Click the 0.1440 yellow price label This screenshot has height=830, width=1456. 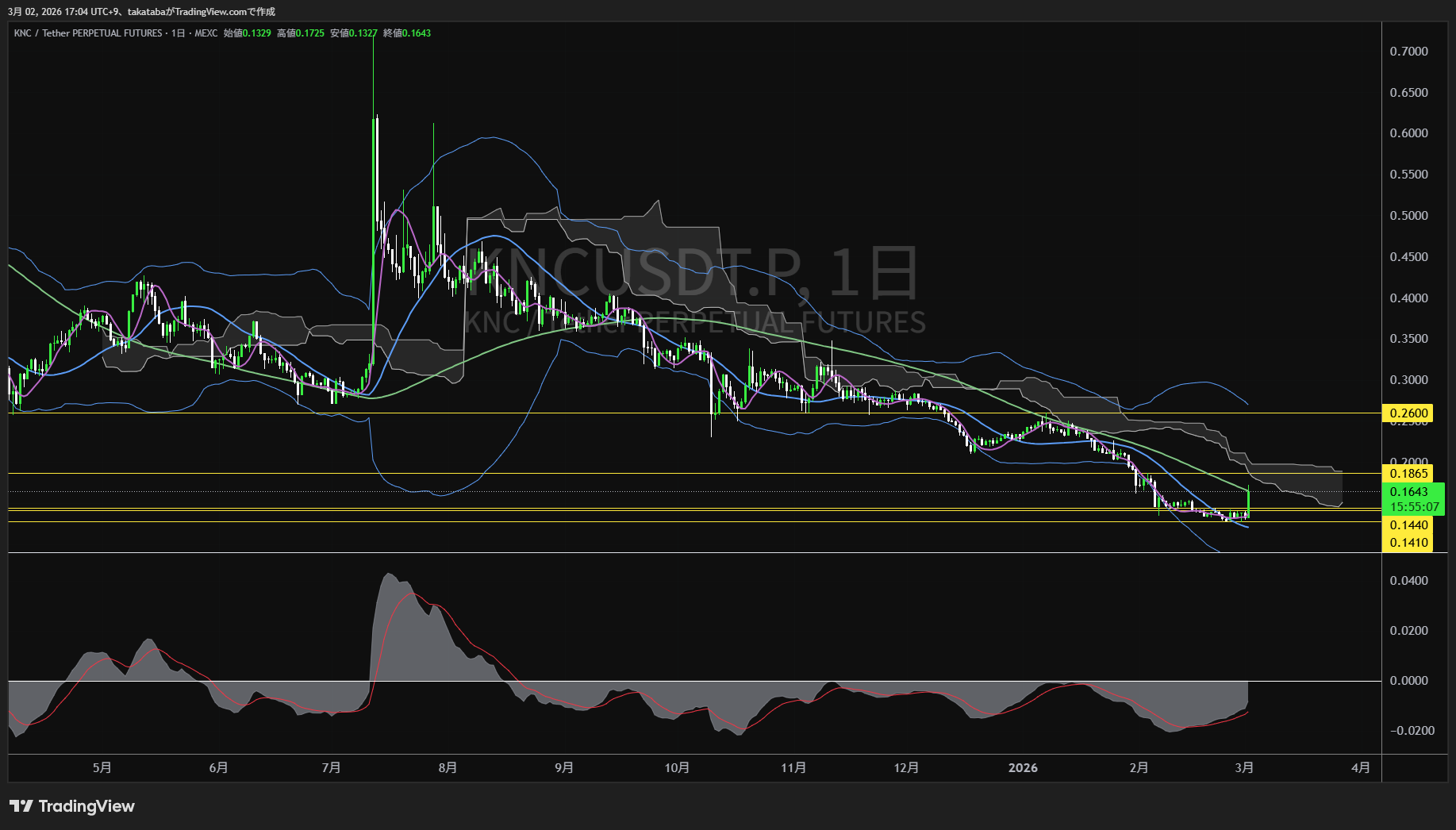[x=1408, y=525]
